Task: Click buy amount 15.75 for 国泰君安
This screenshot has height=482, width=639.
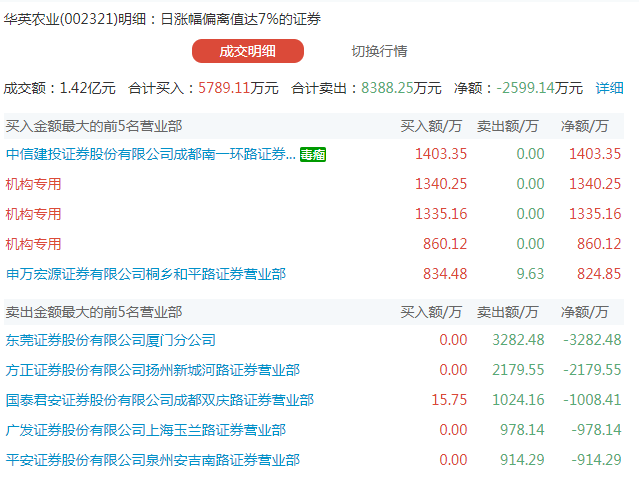Action: (x=449, y=400)
